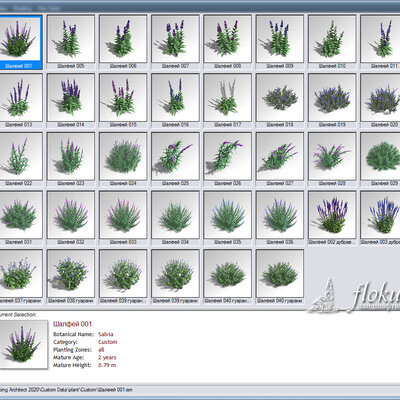Choose the Шалфей 014 plant thumbnail

click(x=71, y=97)
